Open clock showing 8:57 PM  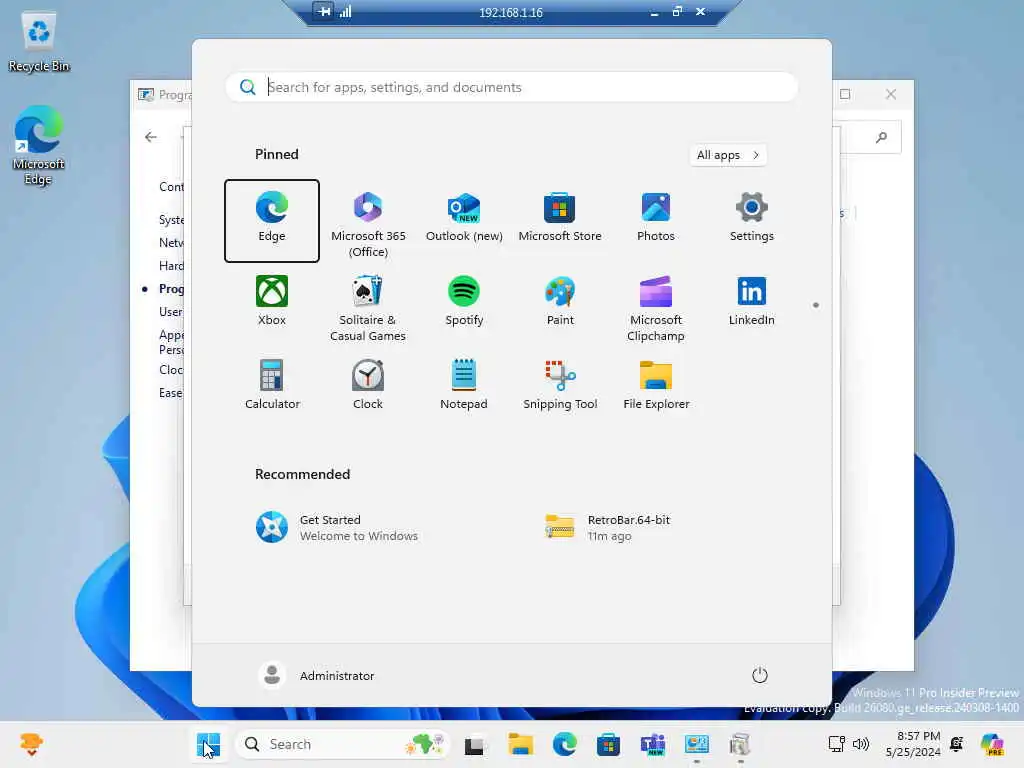pos(913,744)
